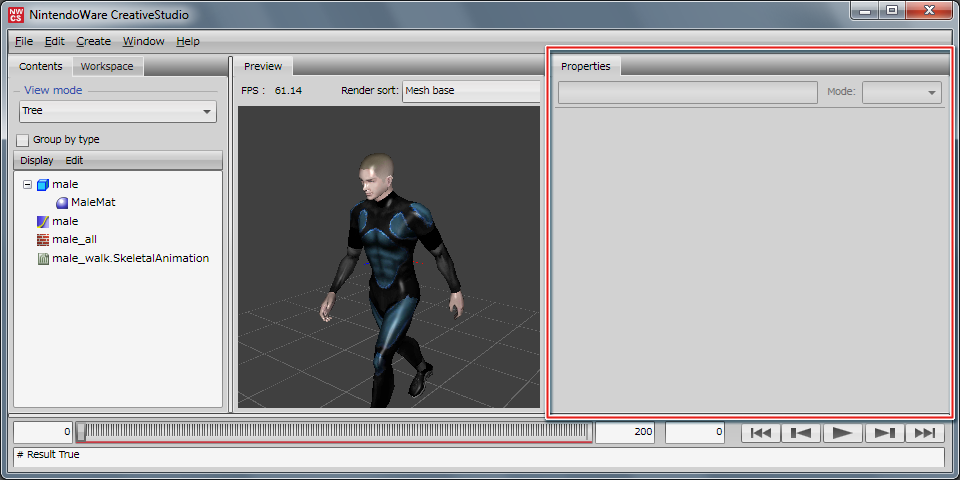Collapse the male model tree node
Screen dimensions: 960x480
pos(27,185)
